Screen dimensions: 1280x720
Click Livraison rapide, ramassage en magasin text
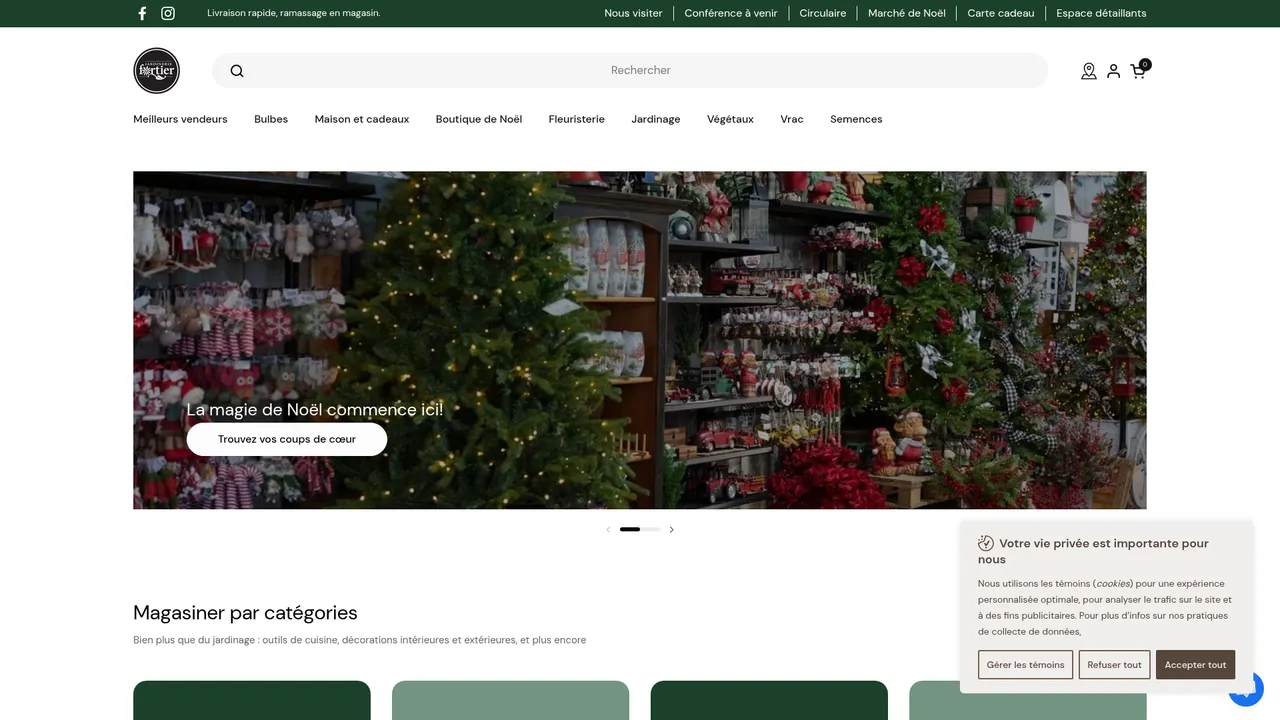coord(294,13)
